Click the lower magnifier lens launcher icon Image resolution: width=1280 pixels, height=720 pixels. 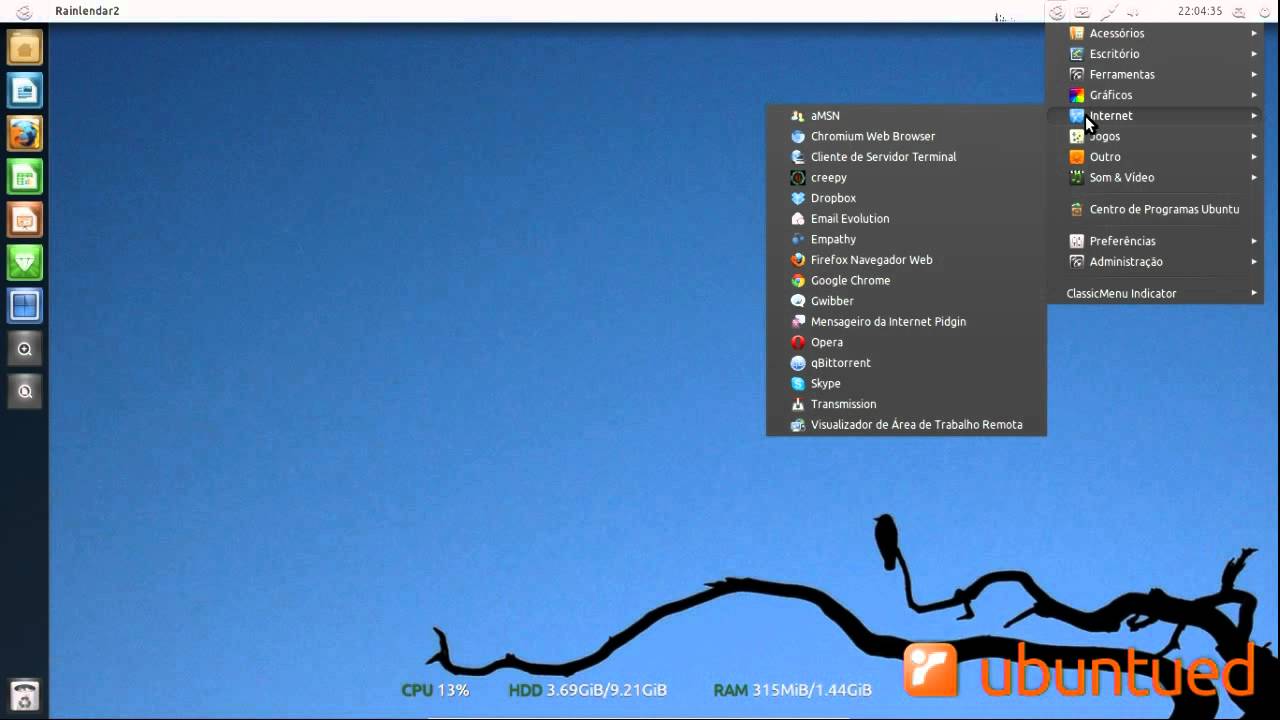pos(25,391)
